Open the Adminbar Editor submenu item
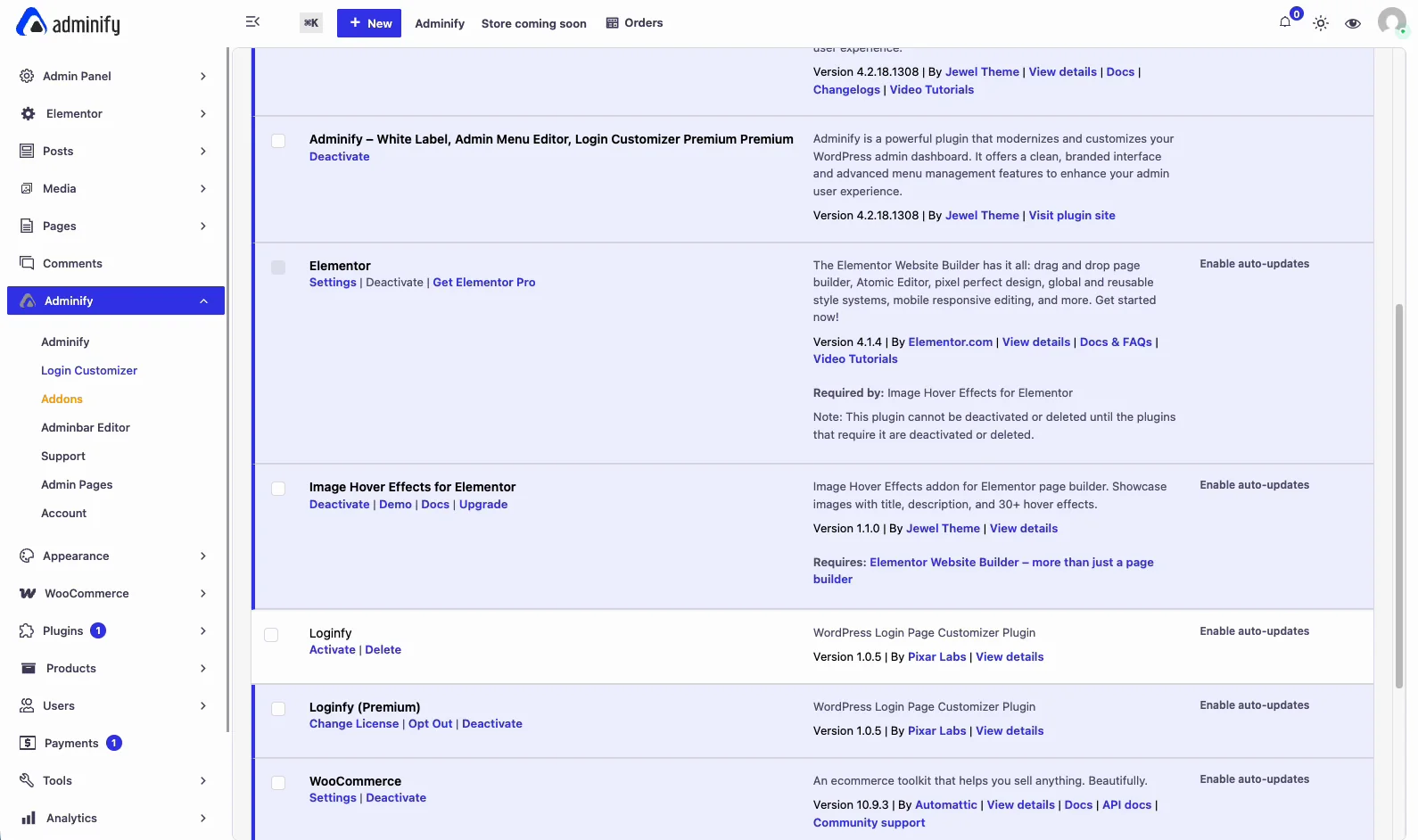The height and width of the screenshot is (840, 1418). coord(86,427)
